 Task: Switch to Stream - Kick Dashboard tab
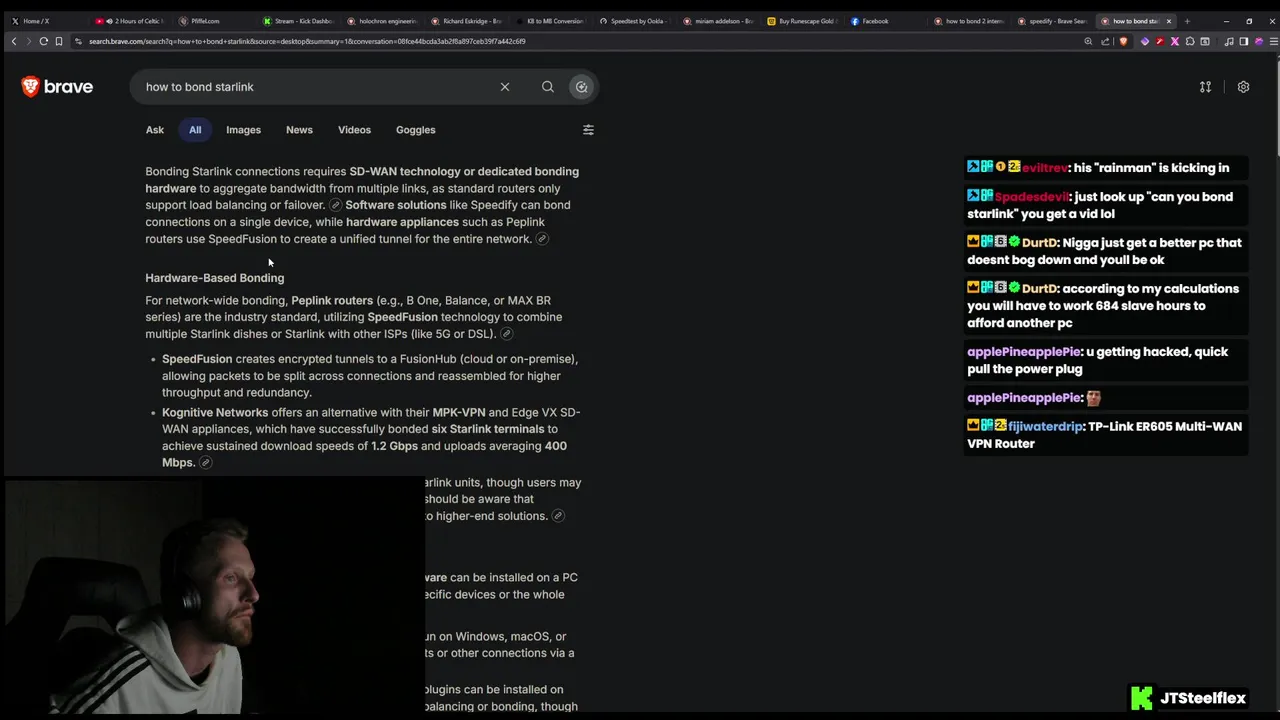(x=300, y=21)
